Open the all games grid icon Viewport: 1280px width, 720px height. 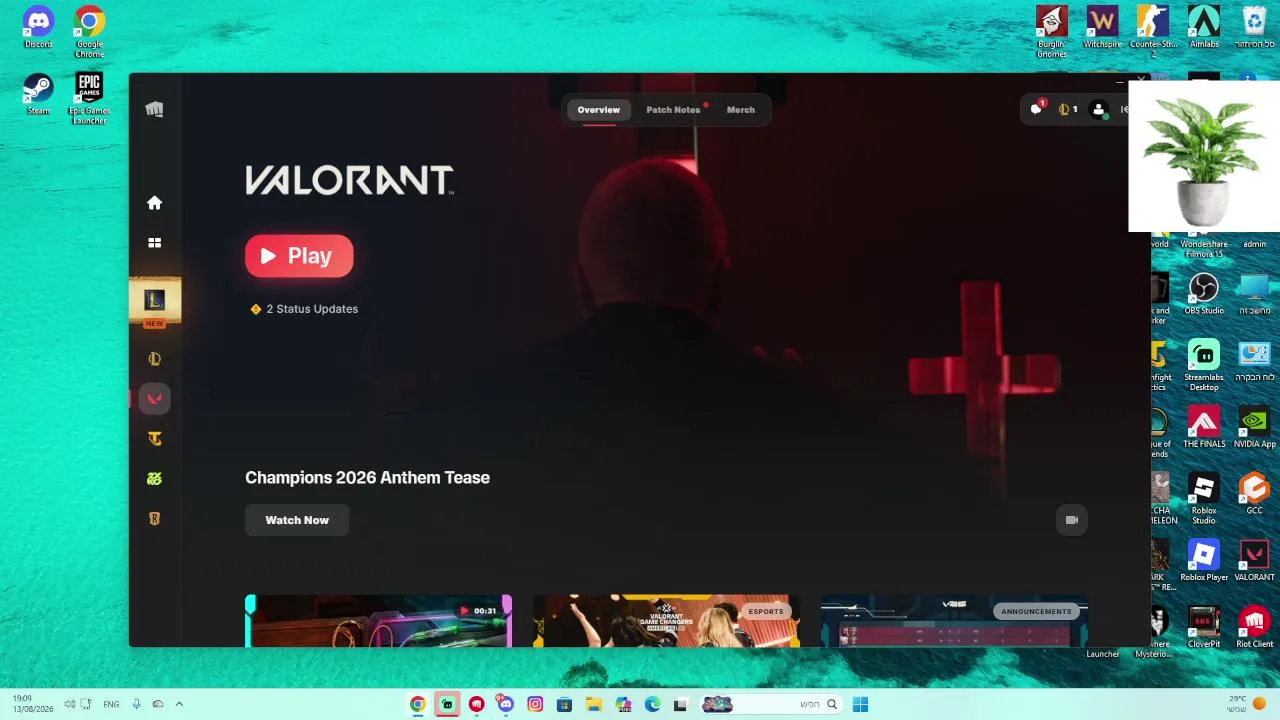tap(154, 243)
